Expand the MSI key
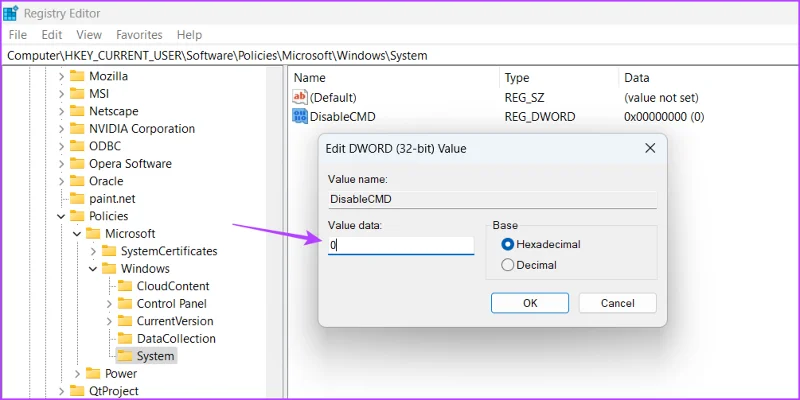 [61, 94]
